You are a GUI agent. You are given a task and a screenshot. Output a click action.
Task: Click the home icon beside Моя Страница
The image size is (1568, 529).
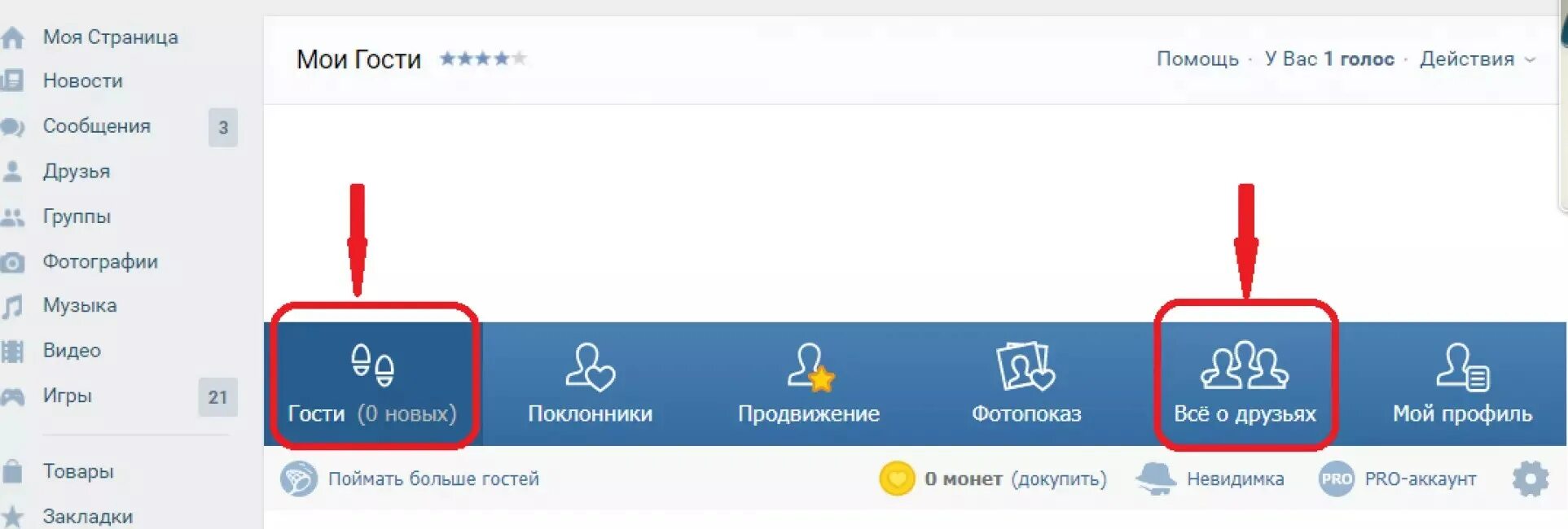(11, 37)
